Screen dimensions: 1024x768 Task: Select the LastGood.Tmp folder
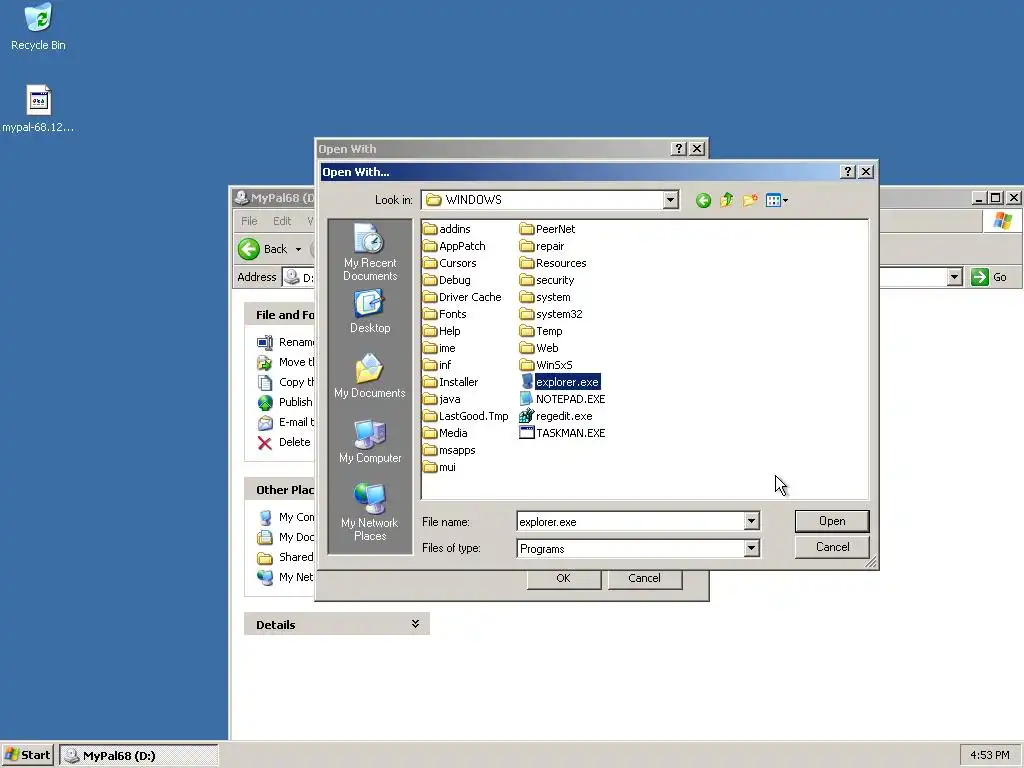point(466,416)
